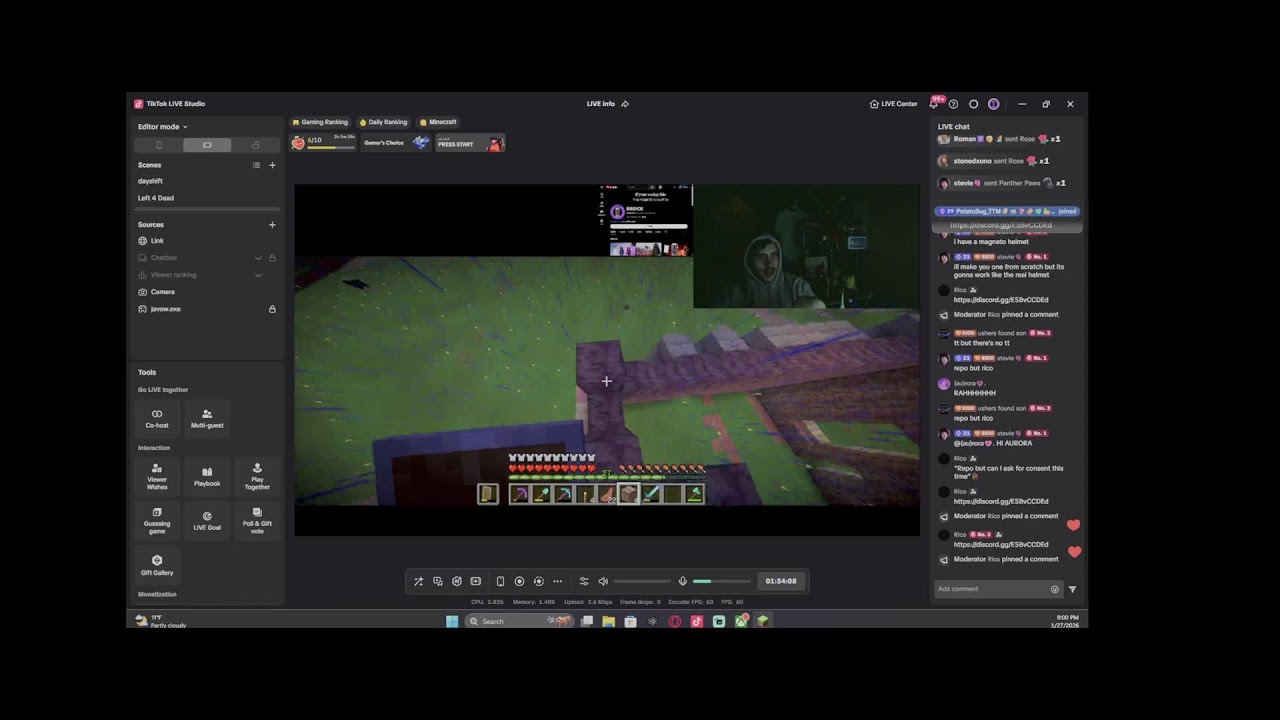
Task: Open the Gamer's Choice card
Action: click(396, 143)
